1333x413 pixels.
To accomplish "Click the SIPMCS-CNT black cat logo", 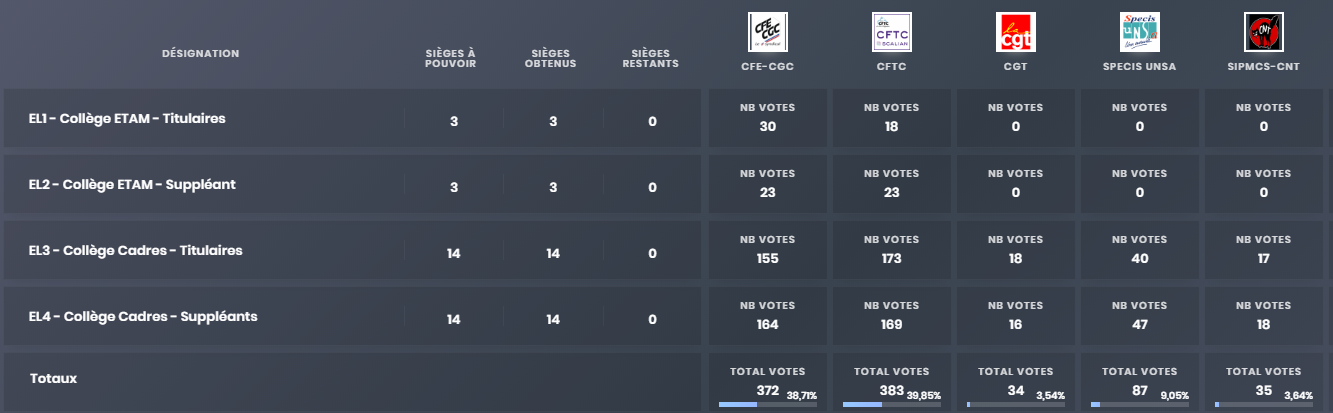I will pos(1264,32).
